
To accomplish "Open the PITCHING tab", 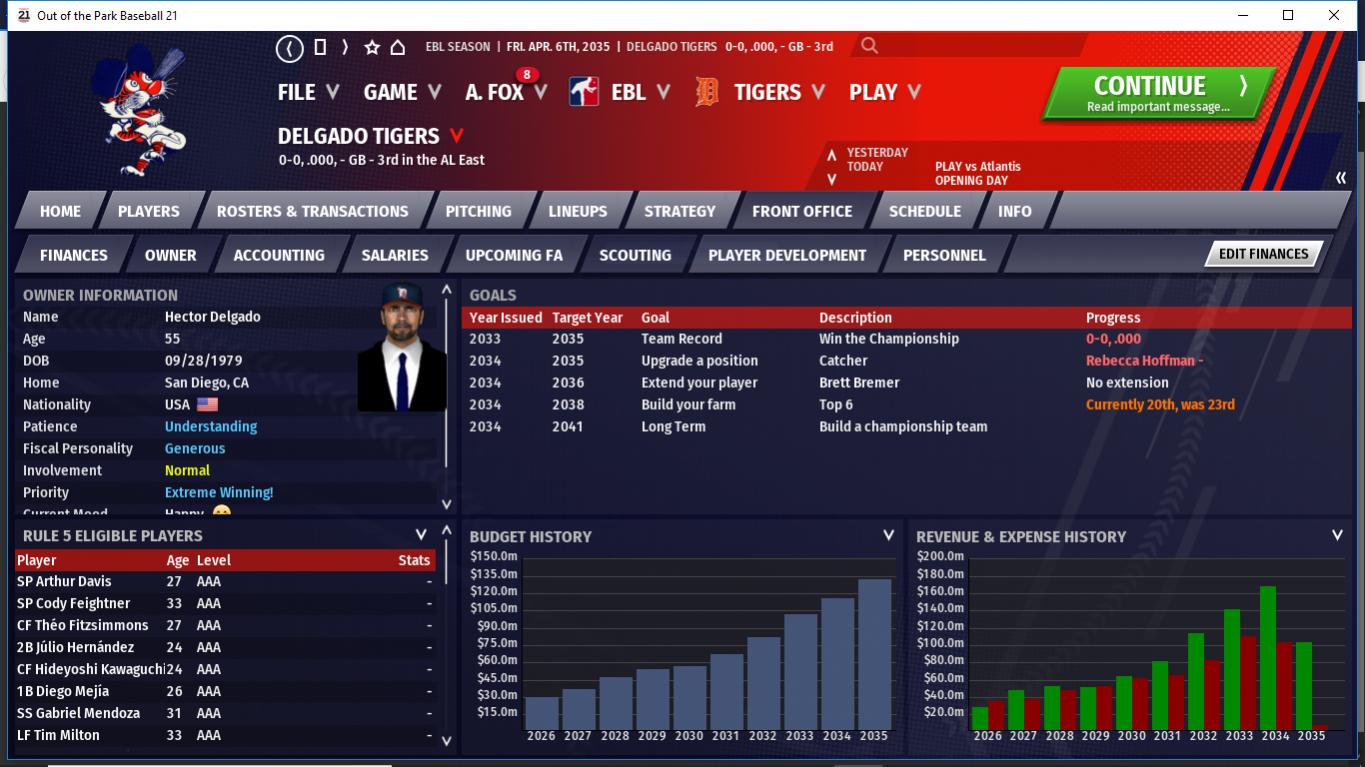I will [x=478, y=211].
